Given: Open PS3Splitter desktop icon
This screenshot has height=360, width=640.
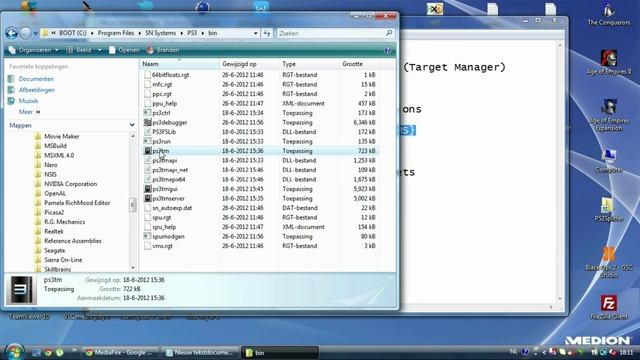Looking at the screenshot, I should coord(608,210).
